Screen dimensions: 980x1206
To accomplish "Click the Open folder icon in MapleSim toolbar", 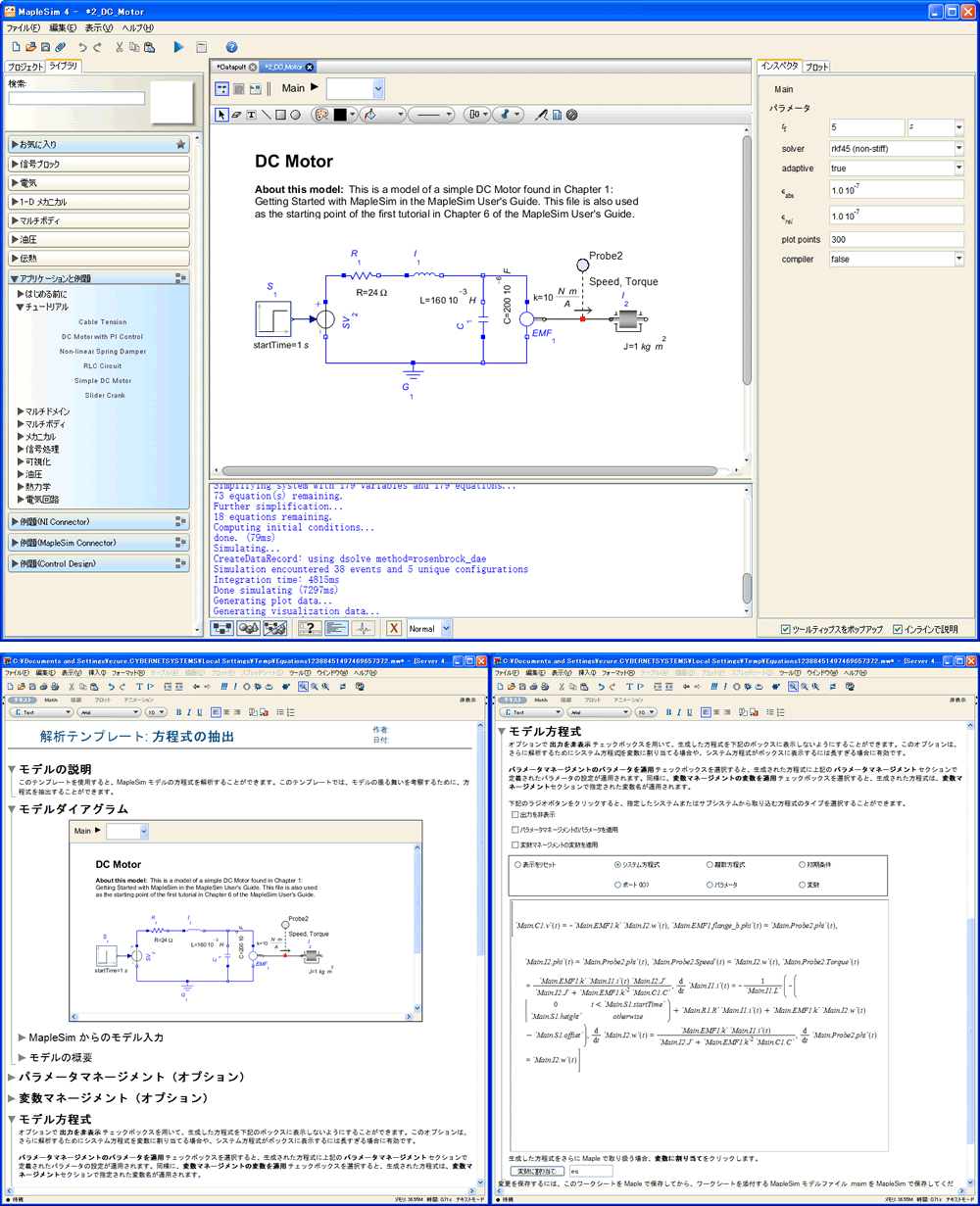I will click(30, 46).
